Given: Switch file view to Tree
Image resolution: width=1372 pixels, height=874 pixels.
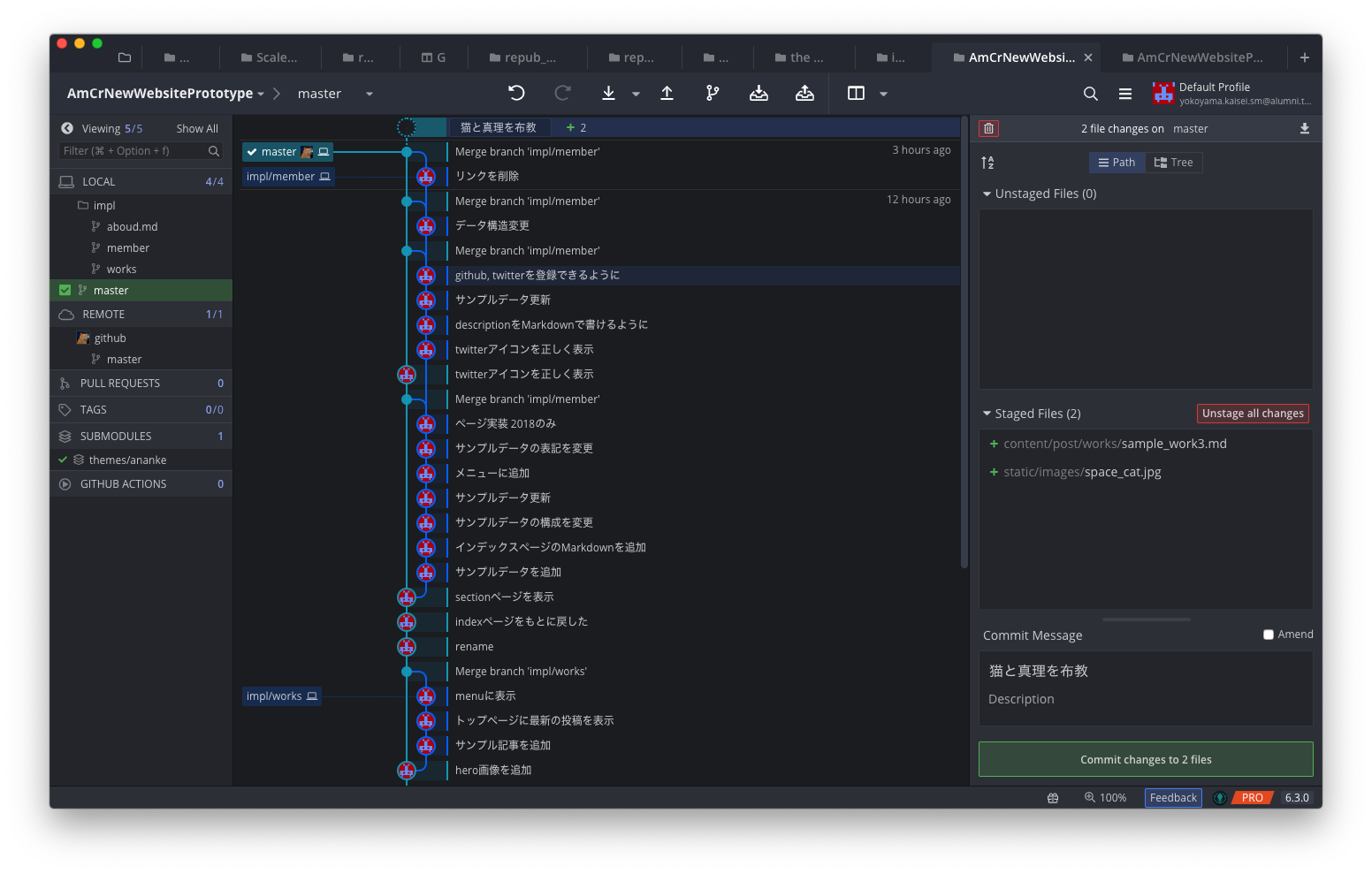Looking at the screenshot, I should [x=1174, y=163].
